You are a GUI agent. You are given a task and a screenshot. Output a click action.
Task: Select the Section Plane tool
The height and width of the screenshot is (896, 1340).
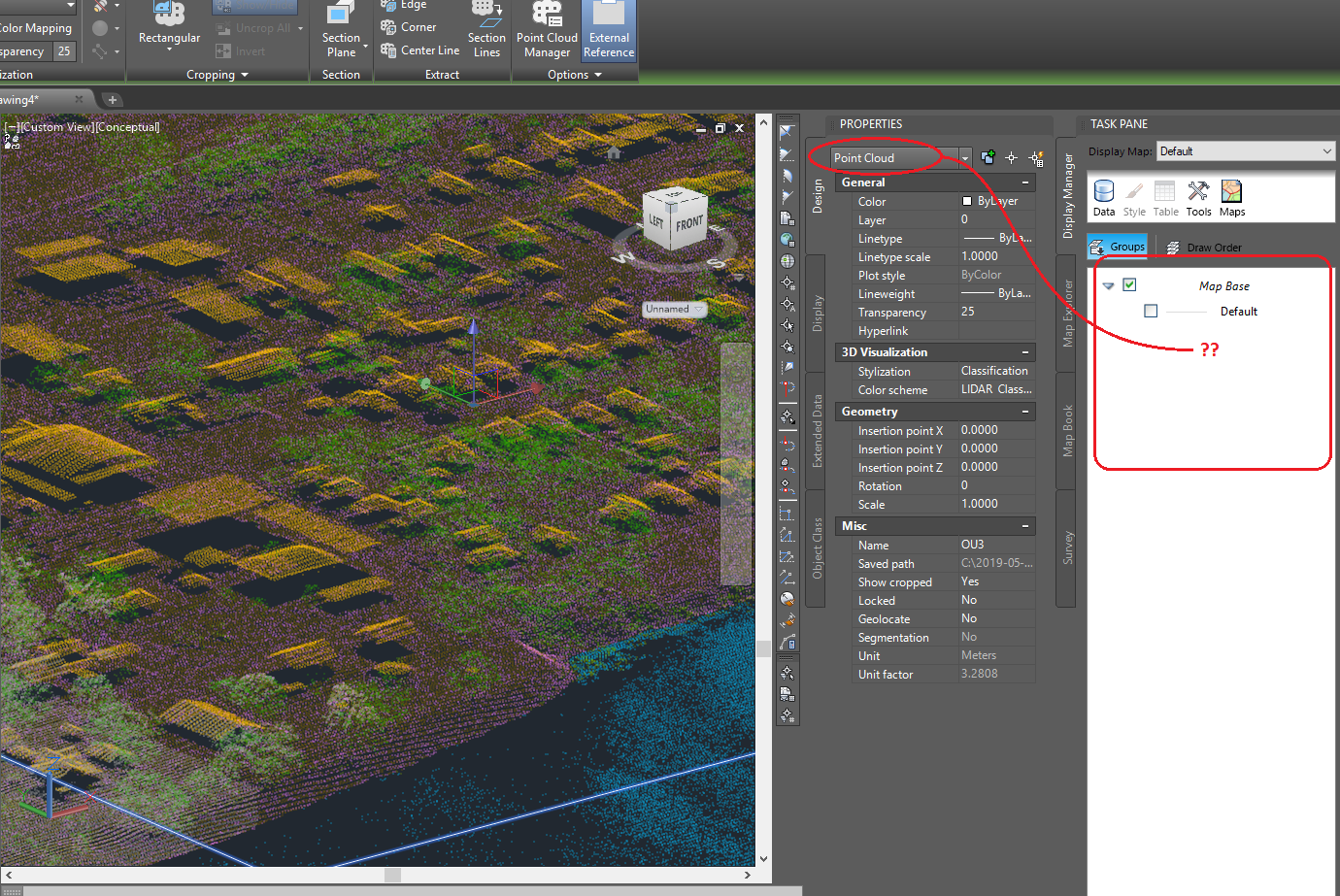point(341,31)
